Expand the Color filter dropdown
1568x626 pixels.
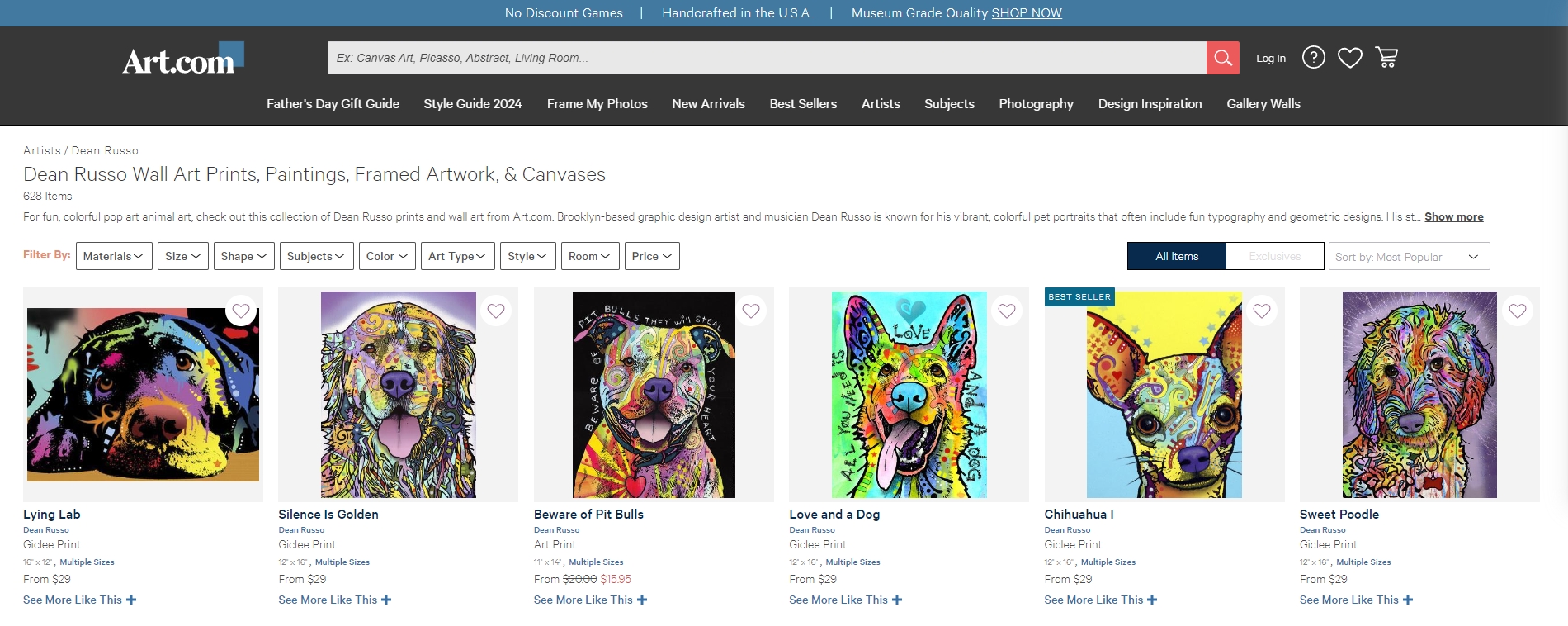[387, 256]
